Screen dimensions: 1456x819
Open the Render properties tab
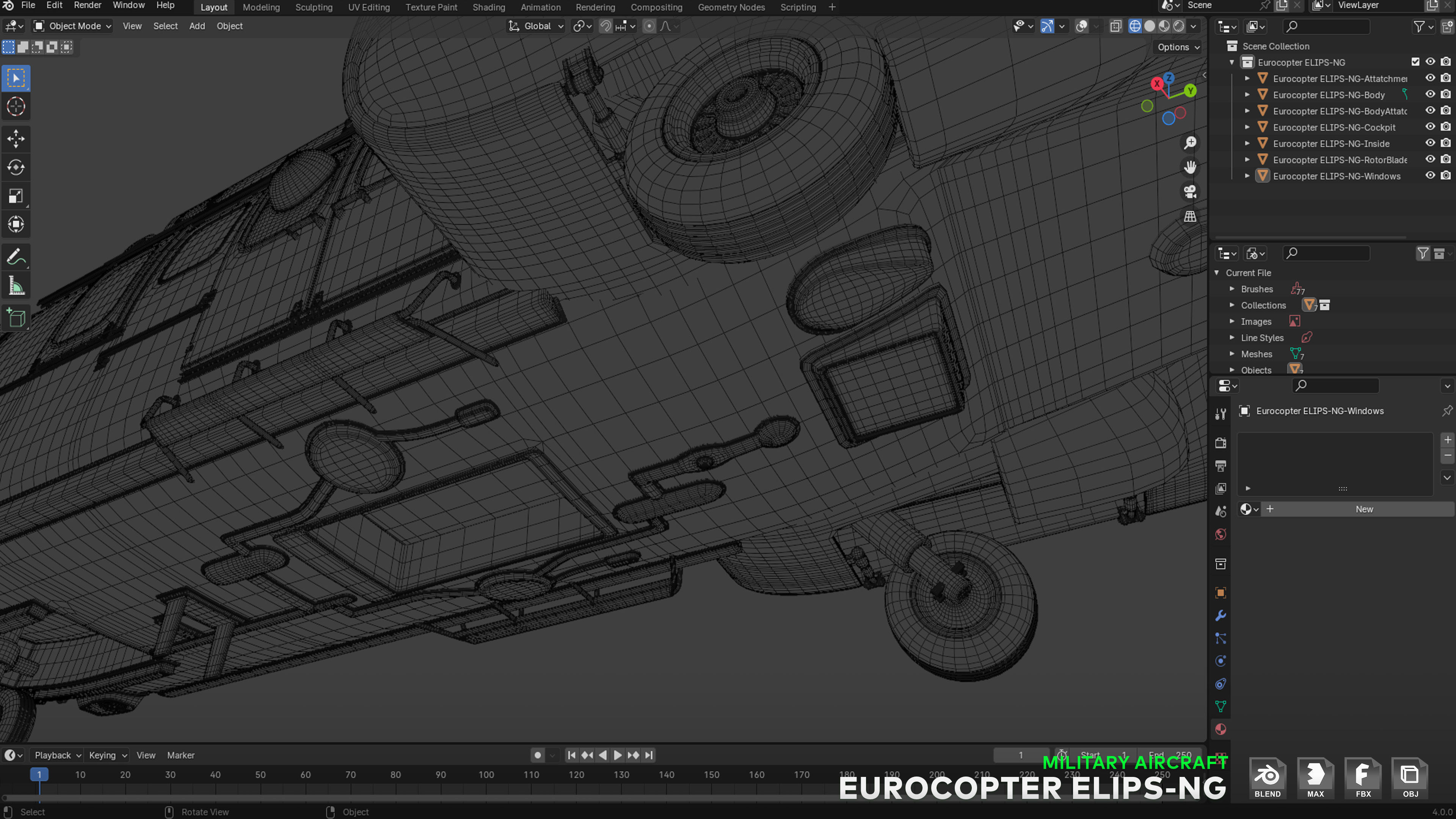[1221, 443]
